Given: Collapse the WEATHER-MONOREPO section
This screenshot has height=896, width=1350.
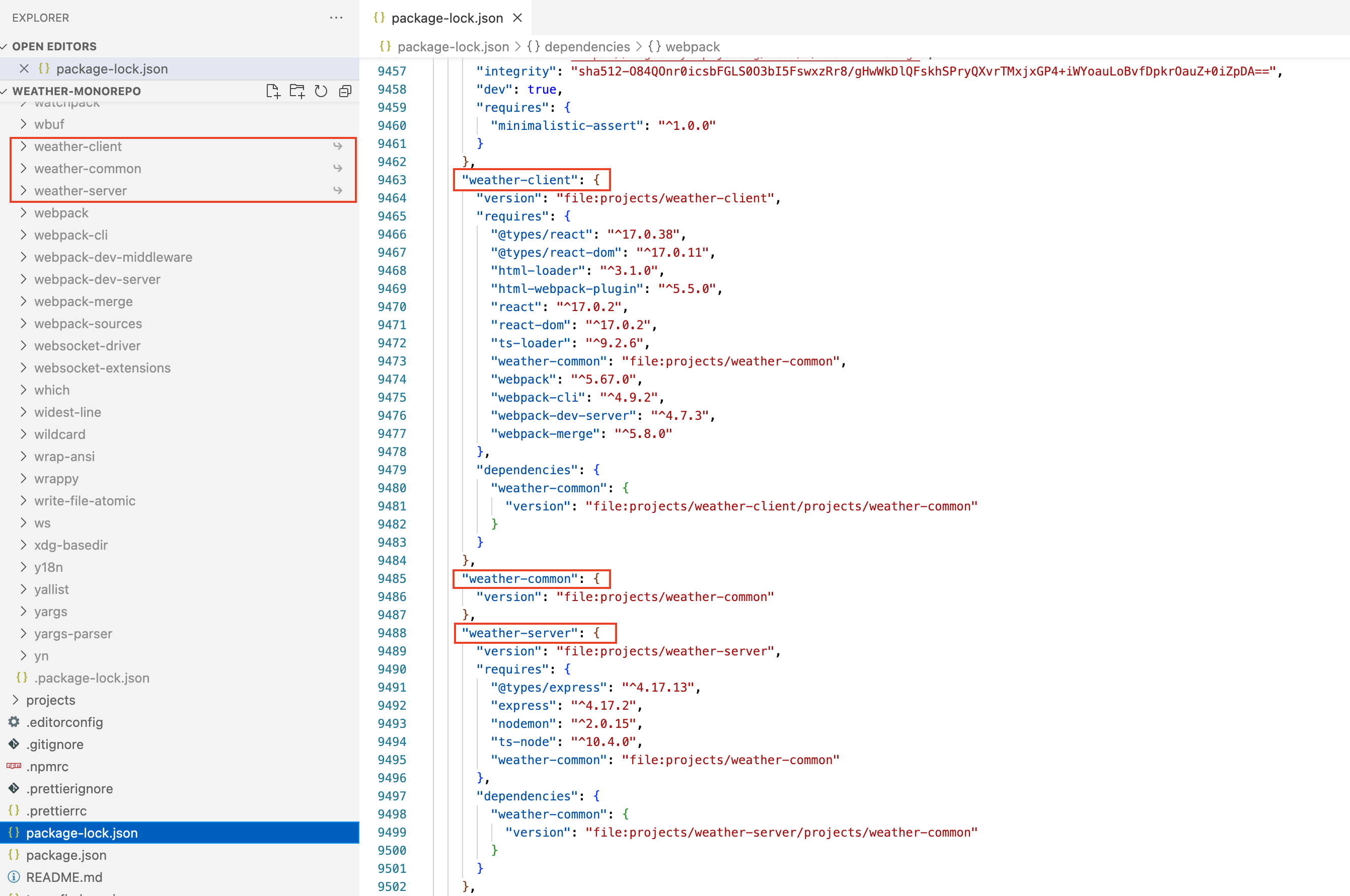Looking at the screenshot, I should 5,91.
